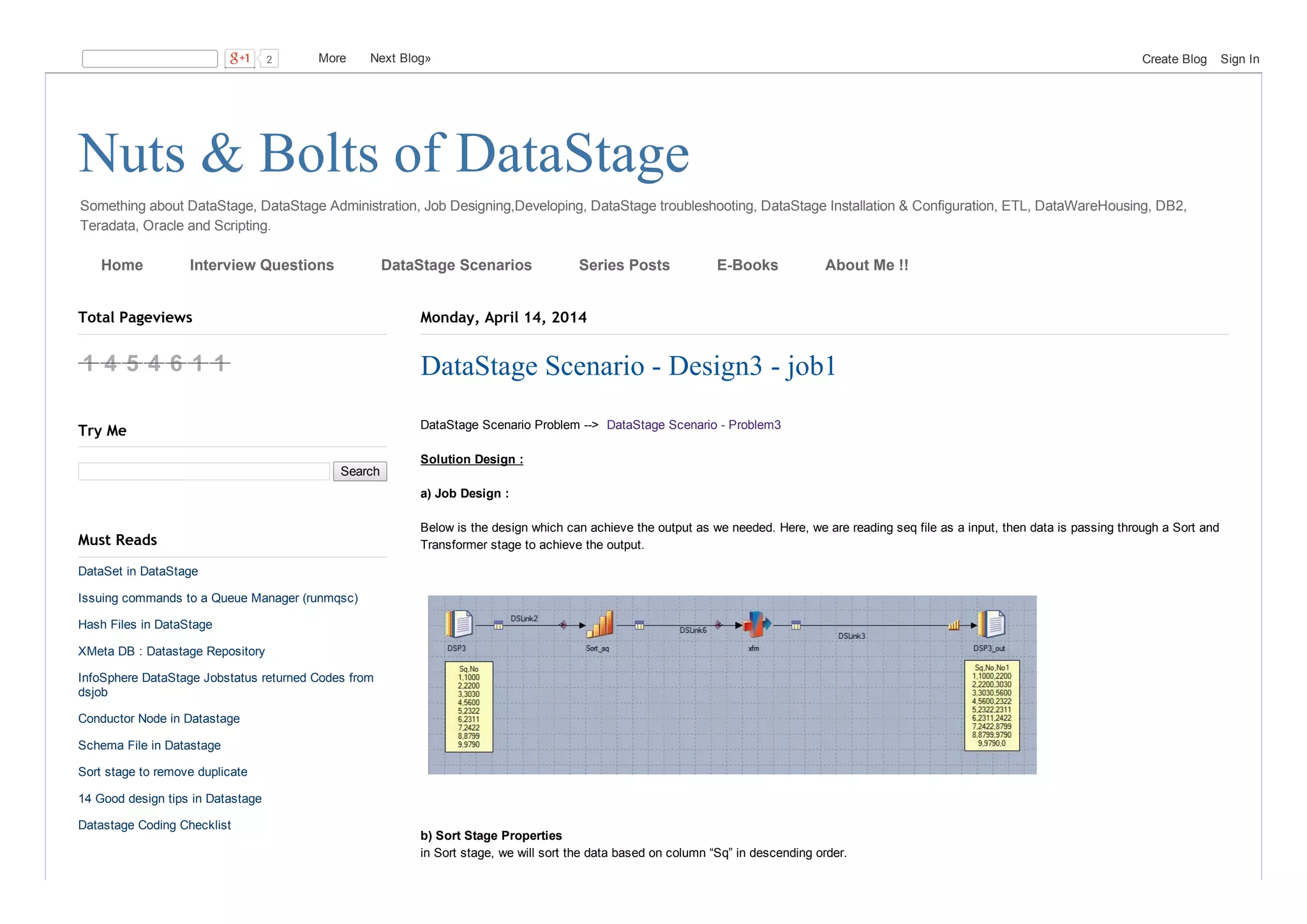The image size is (1307, 924).
Task: Click the Sign In link
Action: point(1239,59)
